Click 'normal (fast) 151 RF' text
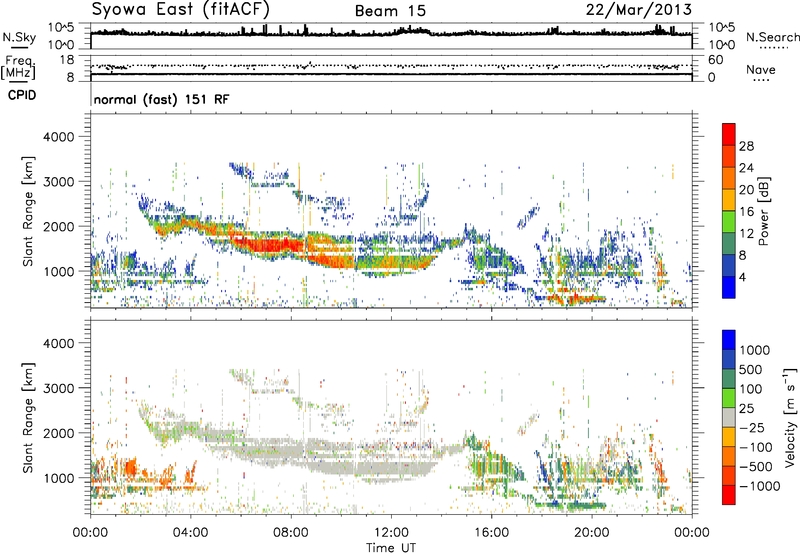Image resolution: width=800 pixels, height=554 pixels. (162, 99)
